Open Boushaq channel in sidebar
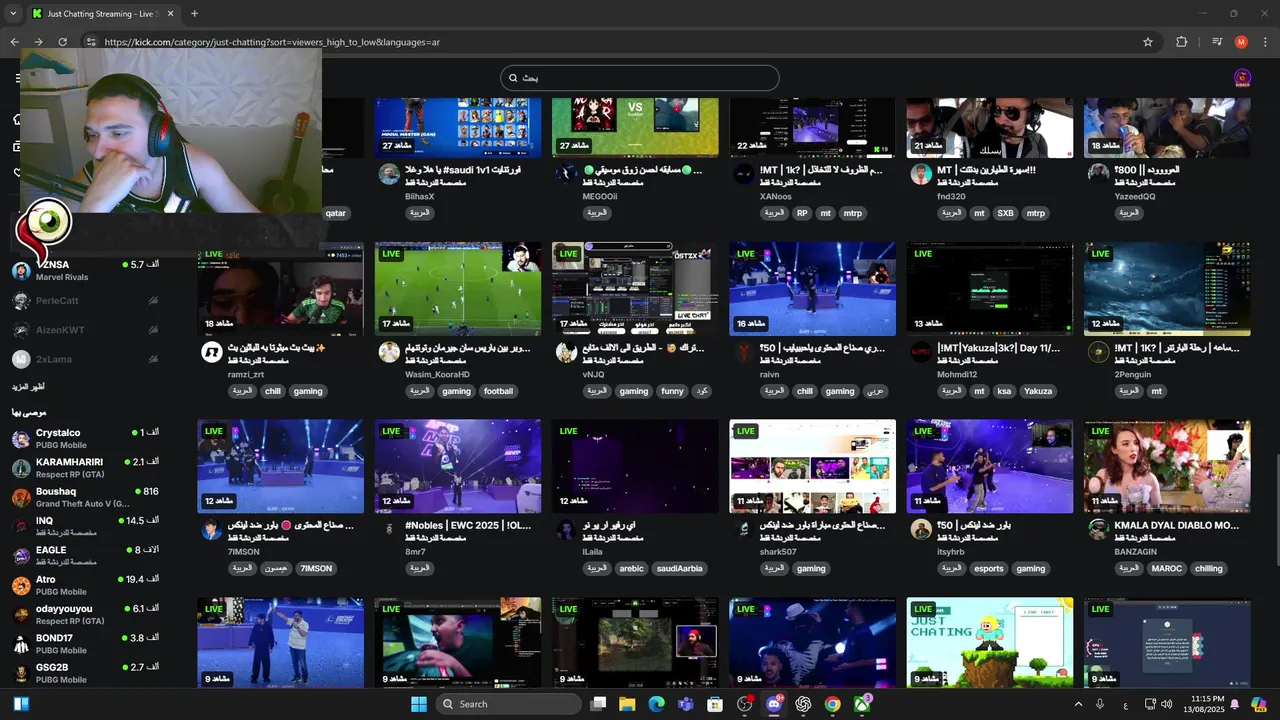 tap(85, 497)
